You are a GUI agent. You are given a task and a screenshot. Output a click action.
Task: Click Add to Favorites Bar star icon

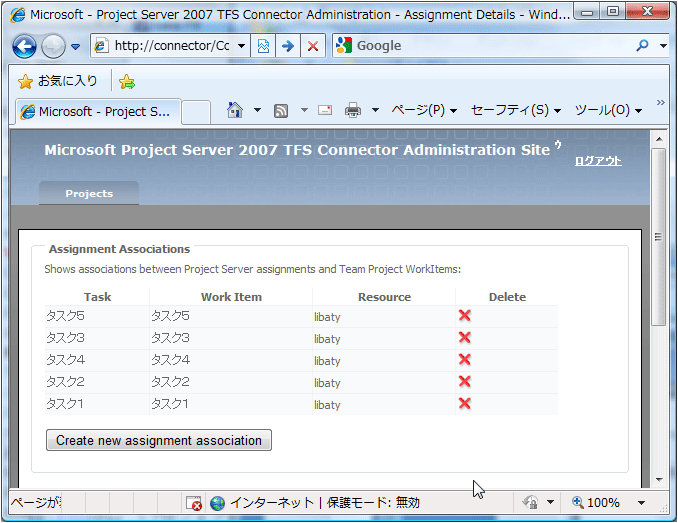pos(127,81)
